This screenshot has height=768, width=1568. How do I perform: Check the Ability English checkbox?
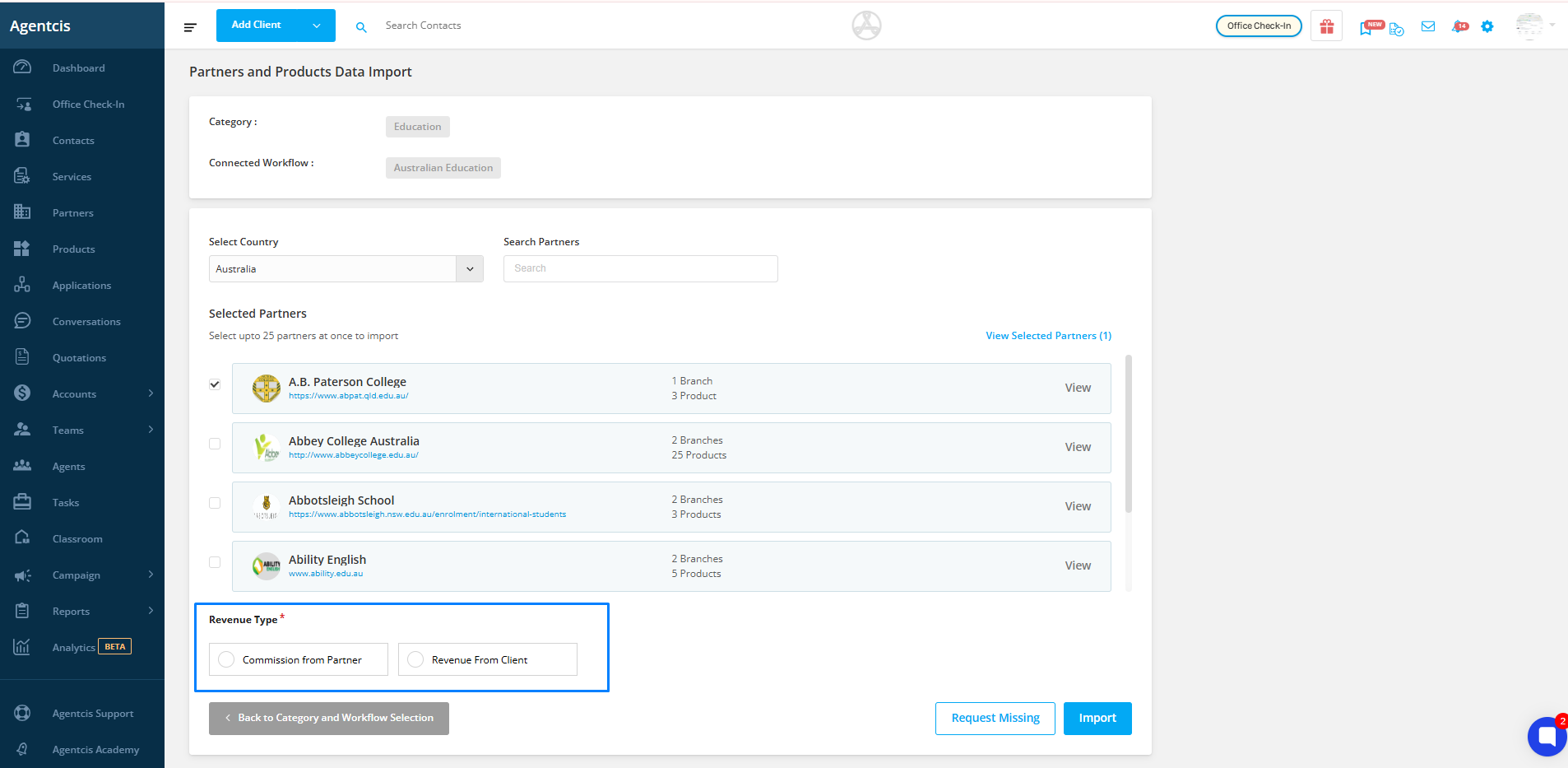coord(215,562)
